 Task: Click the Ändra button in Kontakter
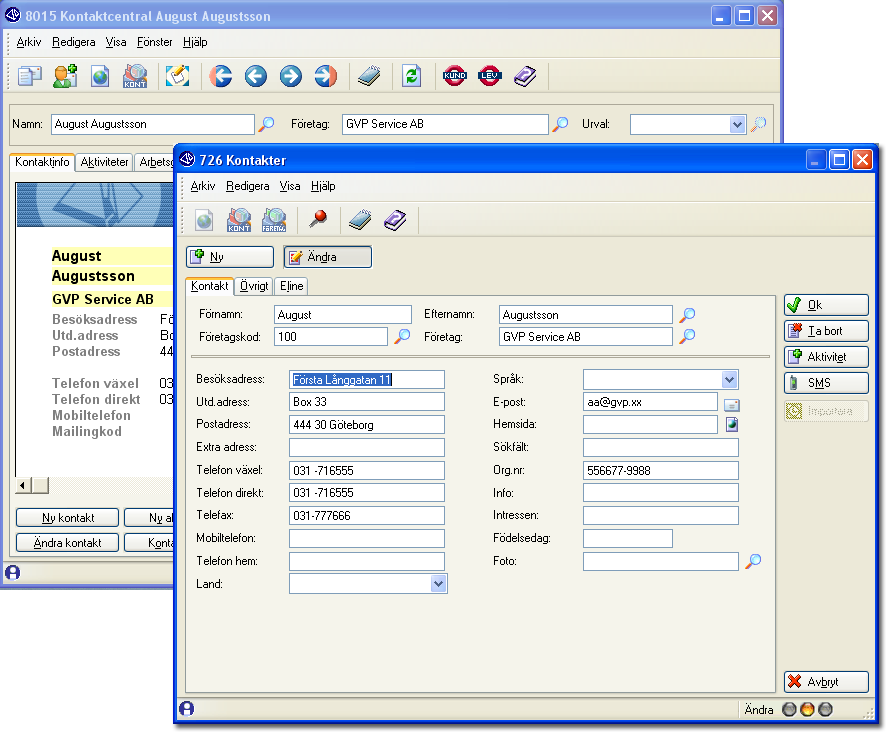click(328, 257)
